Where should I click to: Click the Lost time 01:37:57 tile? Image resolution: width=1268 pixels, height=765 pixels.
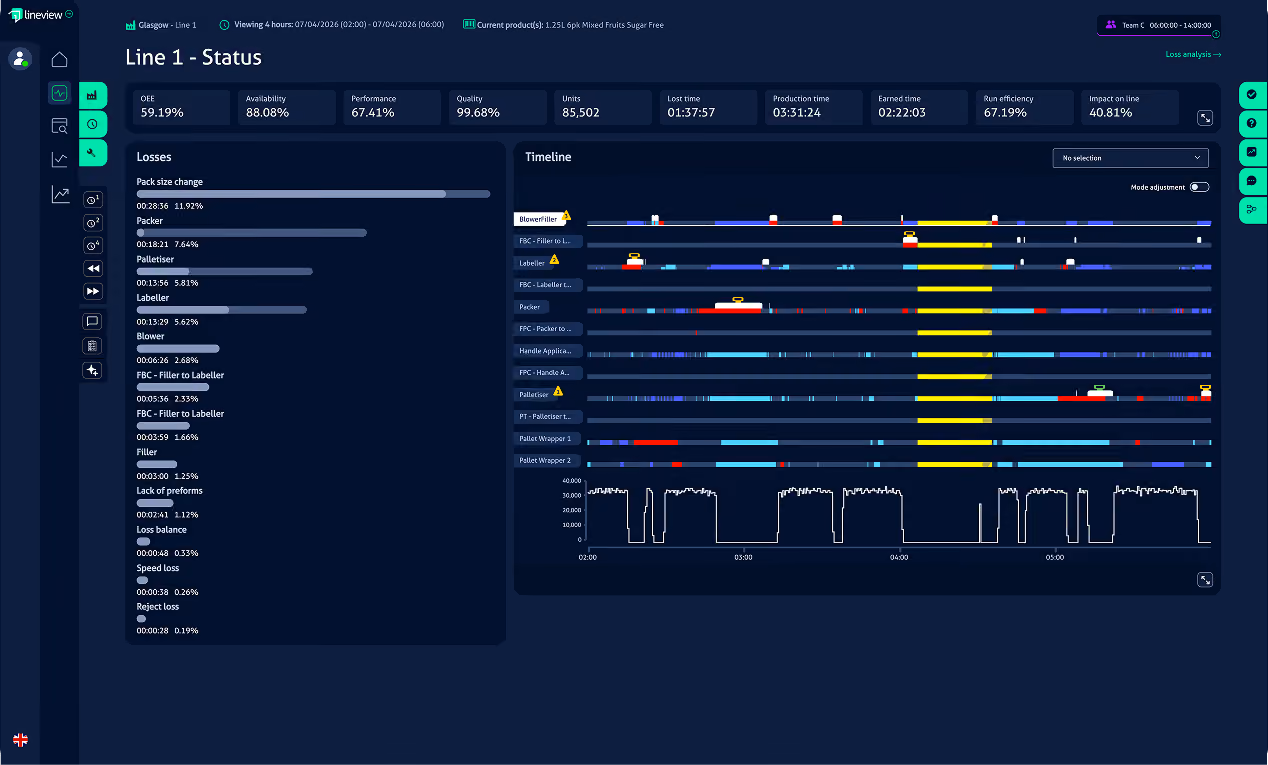click(x=708, y=107)
